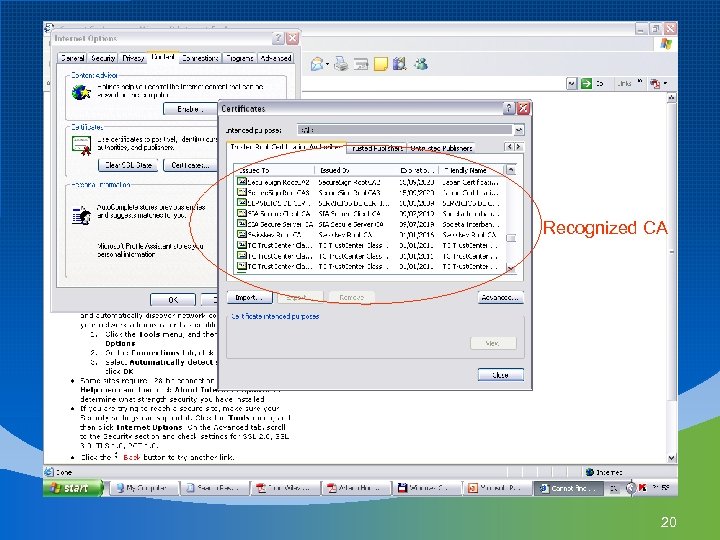Click the Print icon in the IE toolbar
The image size is (720, 540).
341,64
